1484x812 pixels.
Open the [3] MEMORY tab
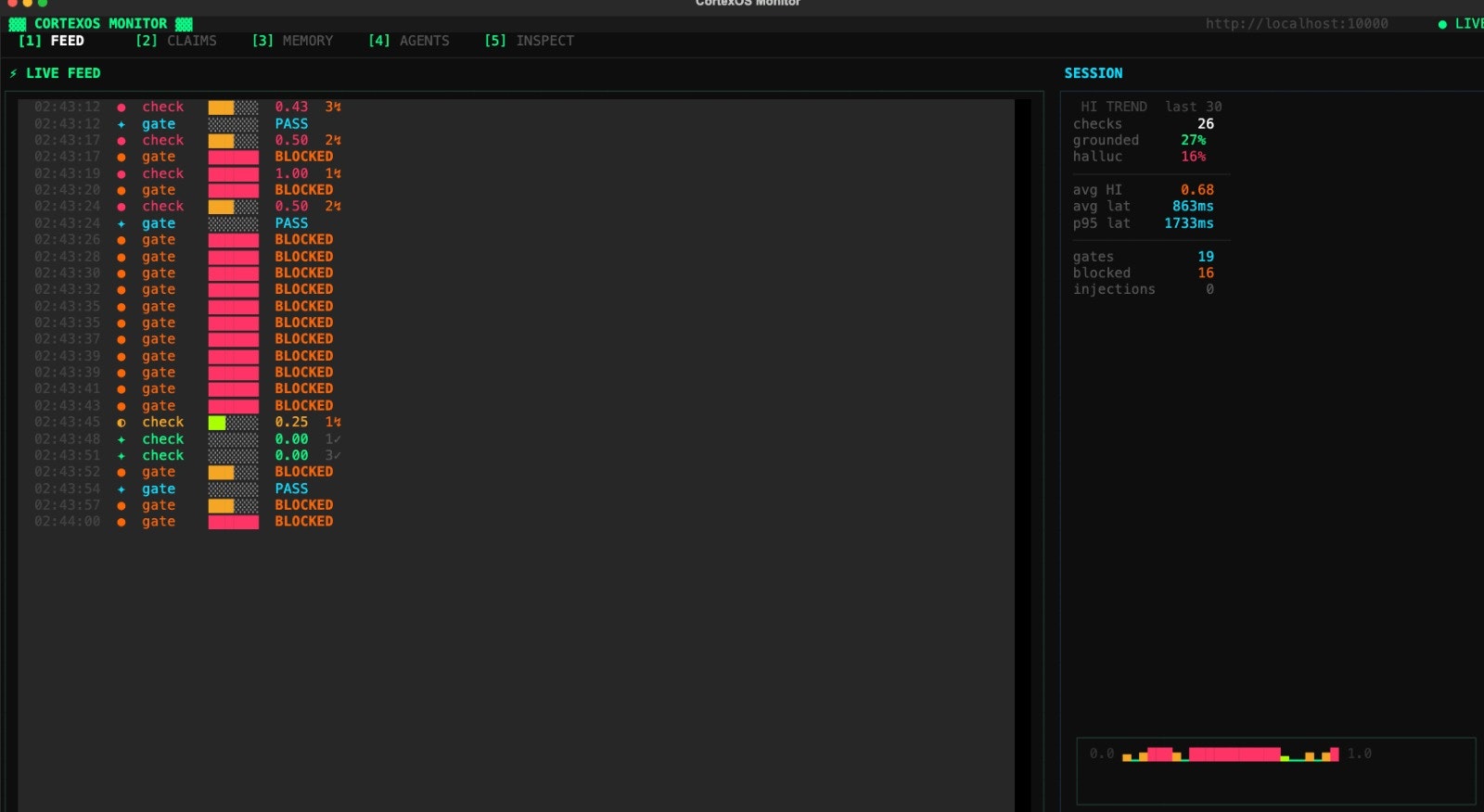(x=292, y=41)
